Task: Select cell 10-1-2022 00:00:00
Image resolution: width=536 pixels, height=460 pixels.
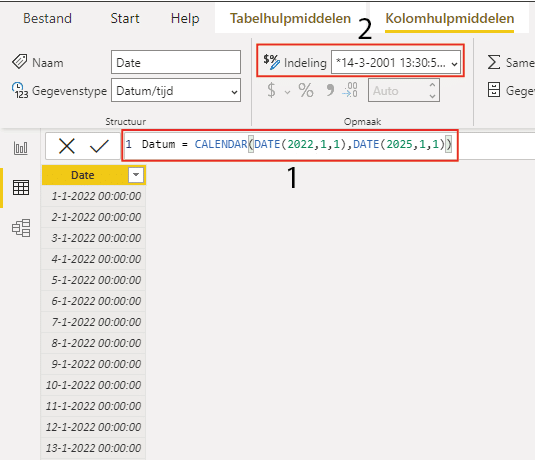Action: pos(94,385)
